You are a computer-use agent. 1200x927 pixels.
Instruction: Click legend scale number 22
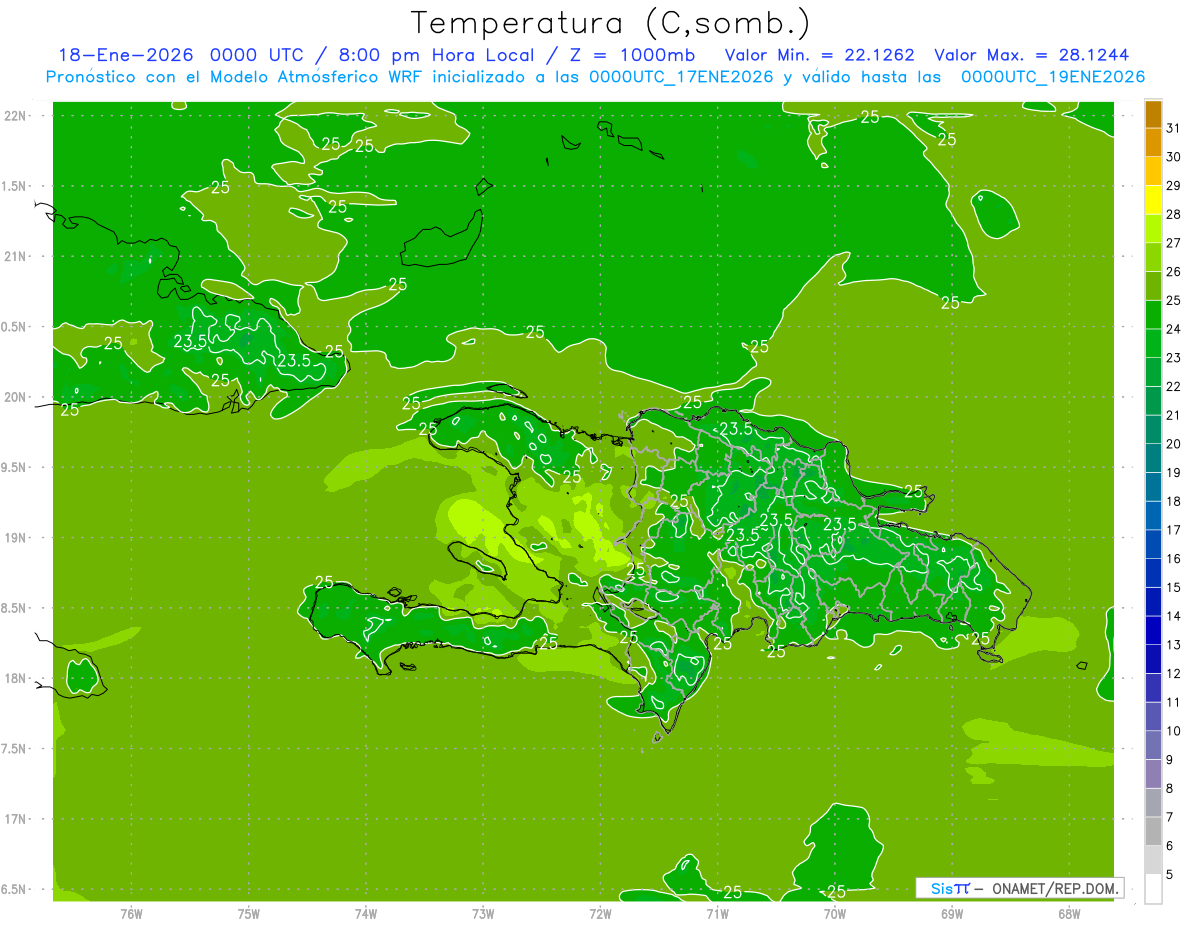click(1174, 386)
